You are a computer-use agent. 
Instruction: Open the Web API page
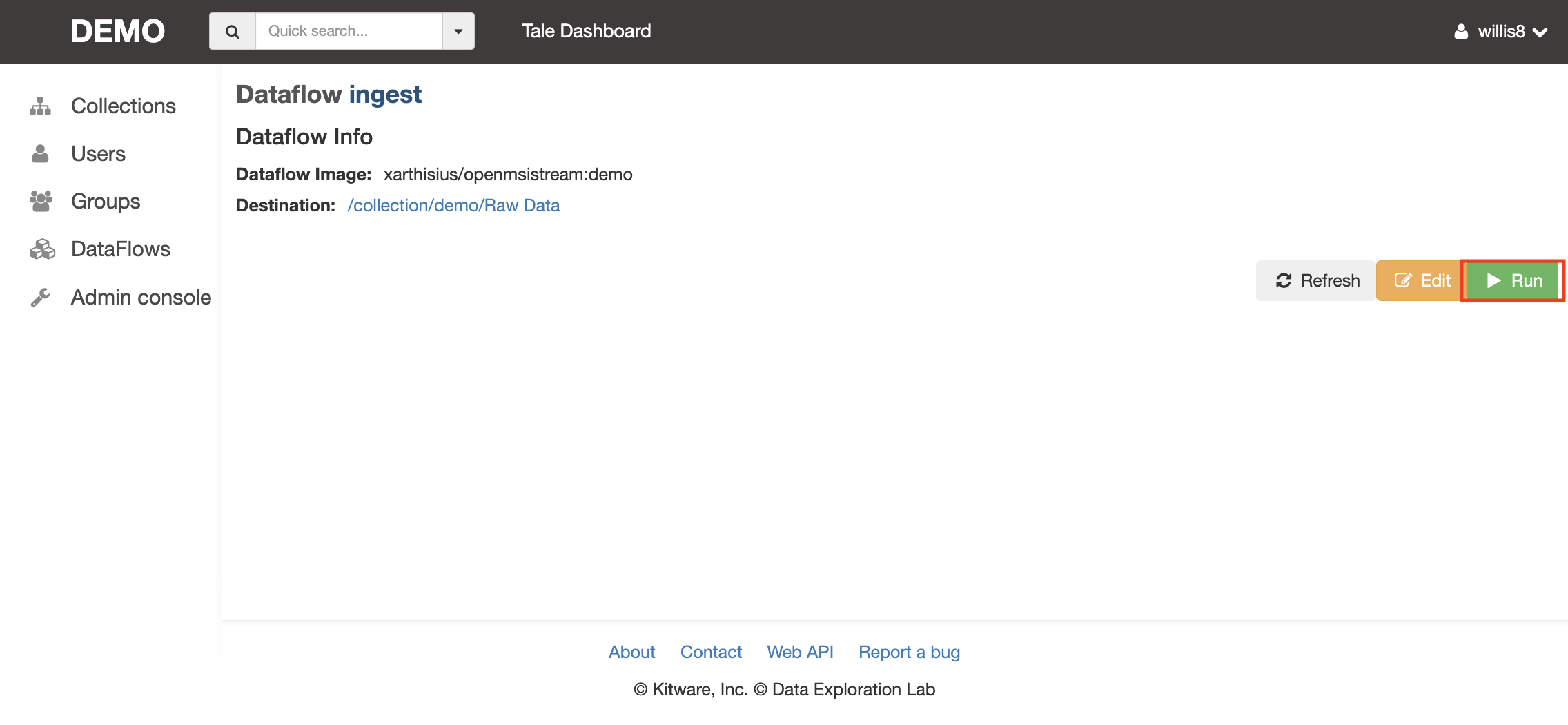click(799, 652)
